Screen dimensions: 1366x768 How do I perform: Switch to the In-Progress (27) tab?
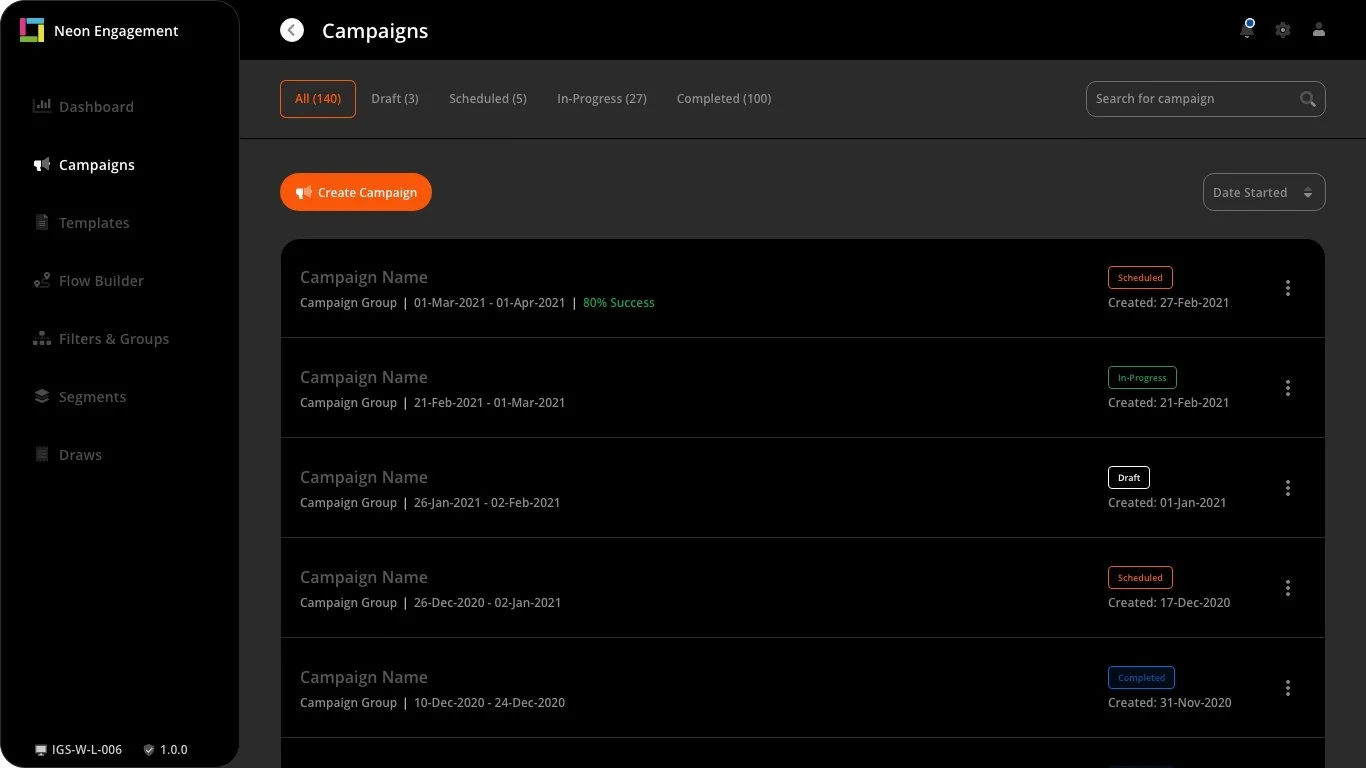602,99
